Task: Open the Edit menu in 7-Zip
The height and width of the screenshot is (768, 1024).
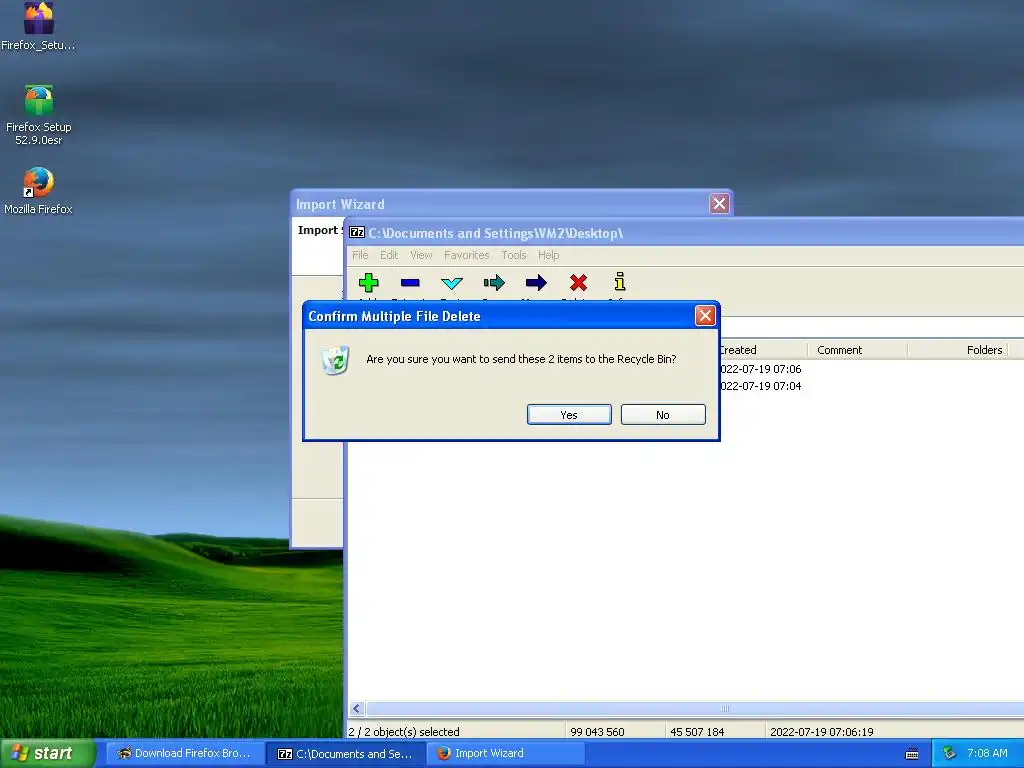Action: [389, 255]
